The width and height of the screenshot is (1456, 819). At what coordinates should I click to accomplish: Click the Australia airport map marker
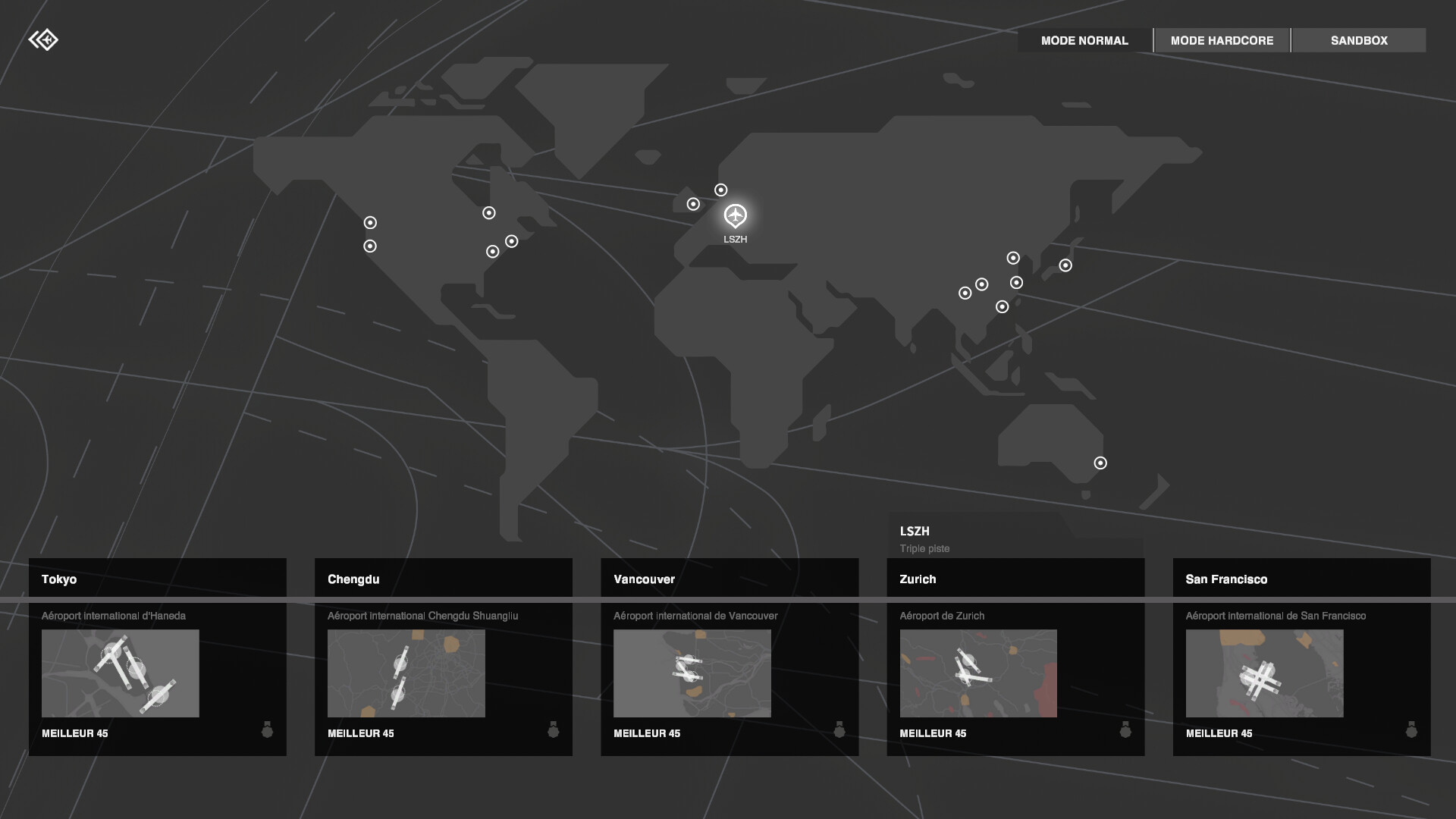tap(1100, 463)
